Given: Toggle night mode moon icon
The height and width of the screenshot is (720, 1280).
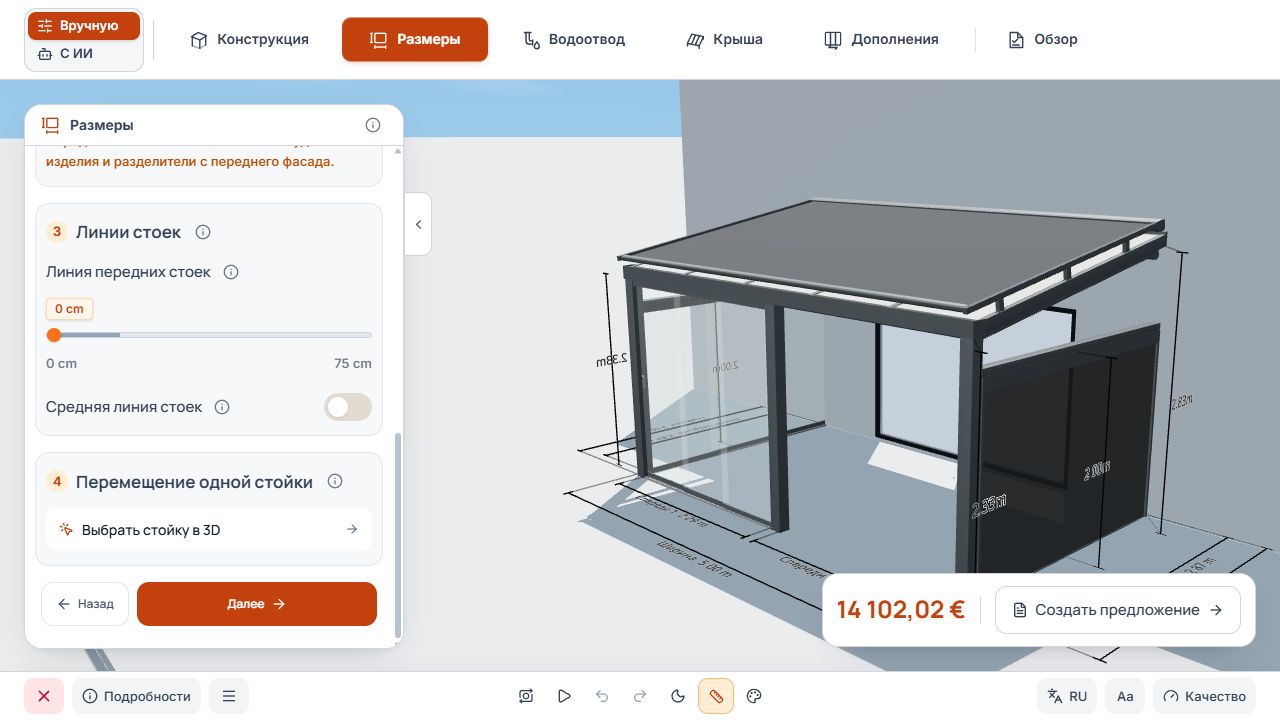Looking at the screenshot, I should click(x=677, y=696).
